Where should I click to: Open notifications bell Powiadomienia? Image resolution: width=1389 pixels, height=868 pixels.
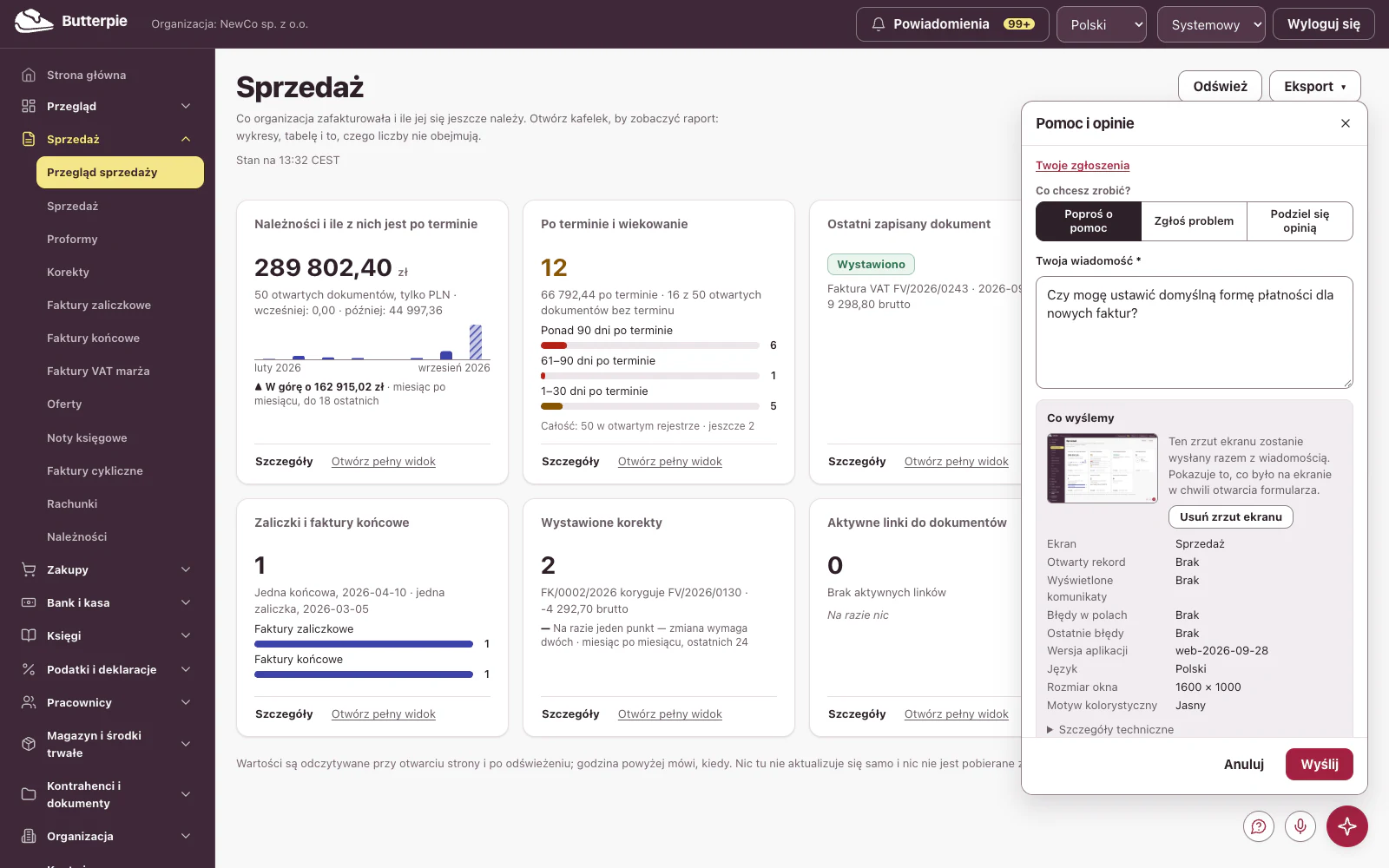[x=952, y=24]
